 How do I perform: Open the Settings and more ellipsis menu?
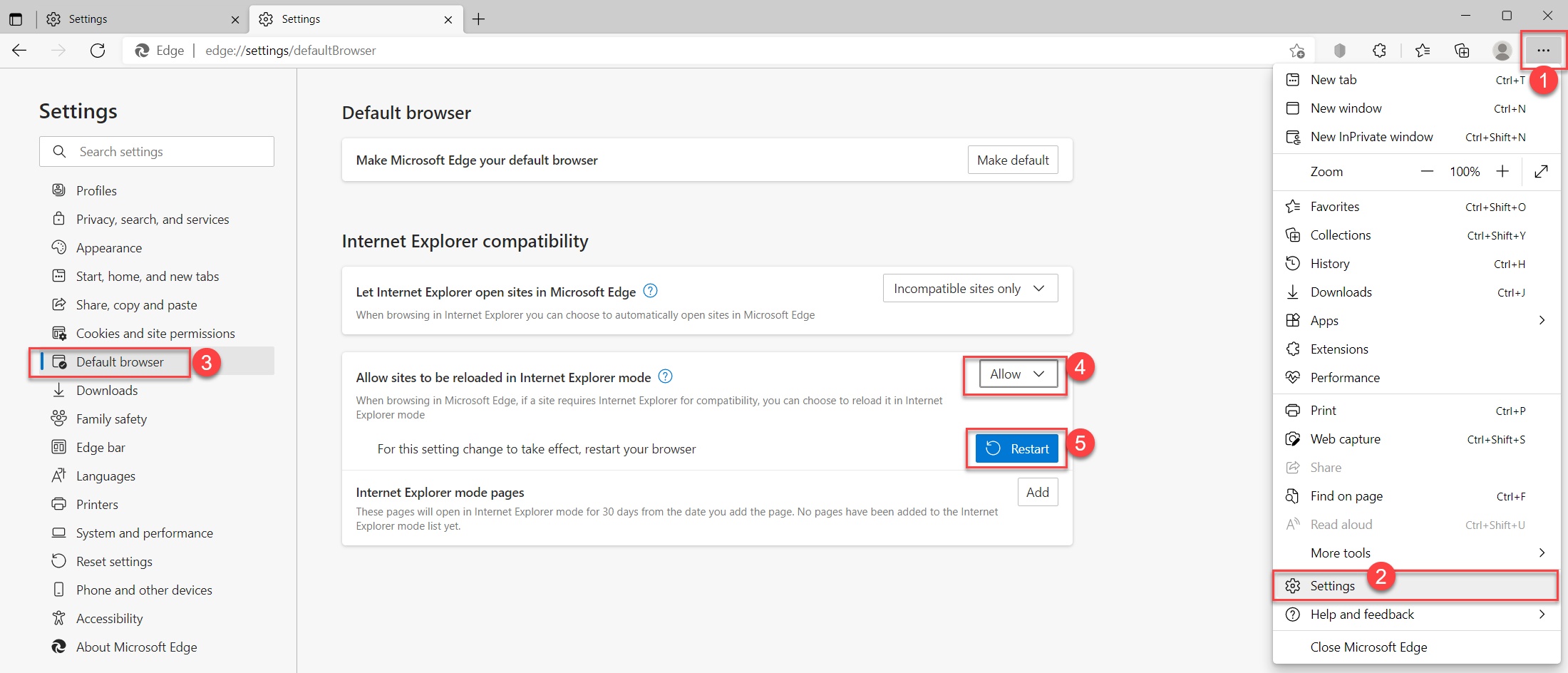(1543, 51)
